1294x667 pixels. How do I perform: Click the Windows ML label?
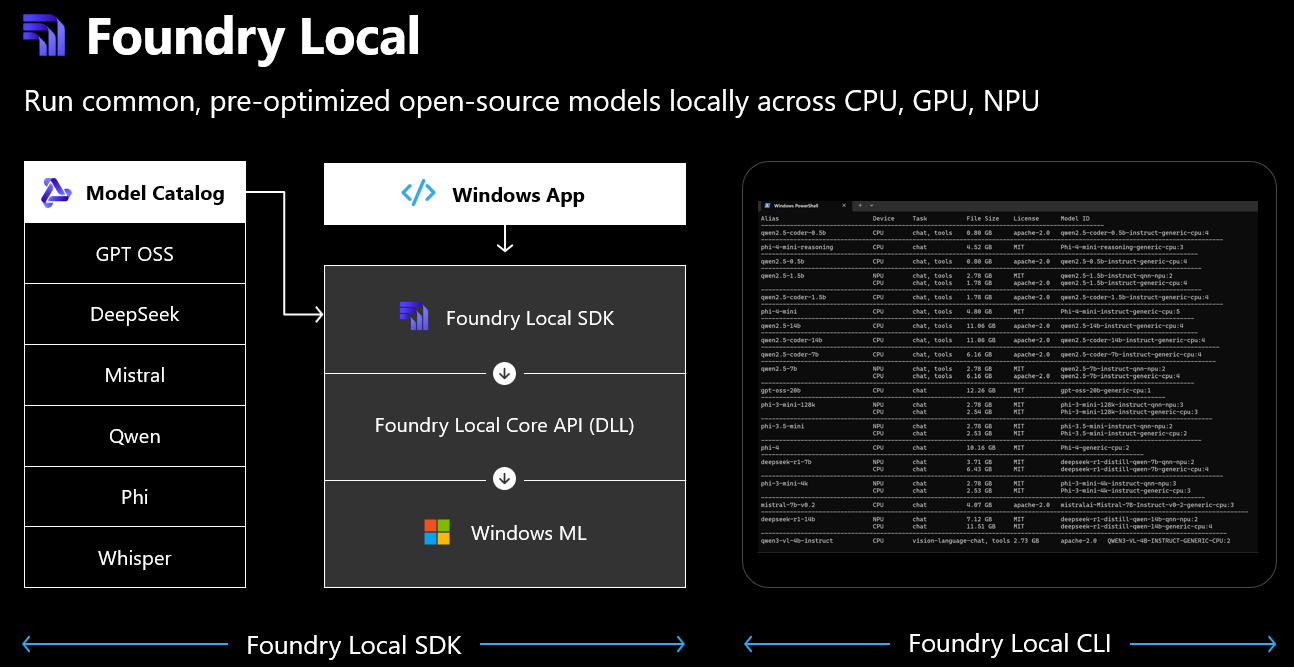528,533
